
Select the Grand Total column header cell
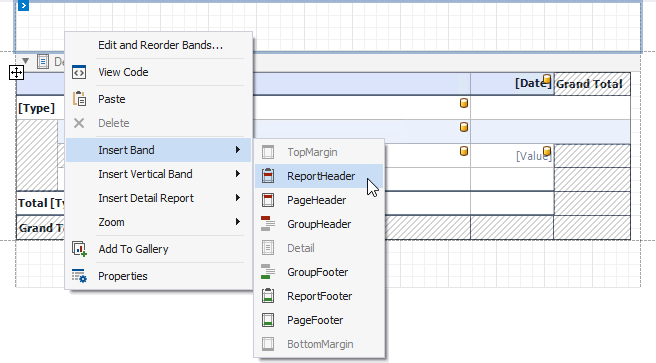pyautogui.click(x=592, y=84)
